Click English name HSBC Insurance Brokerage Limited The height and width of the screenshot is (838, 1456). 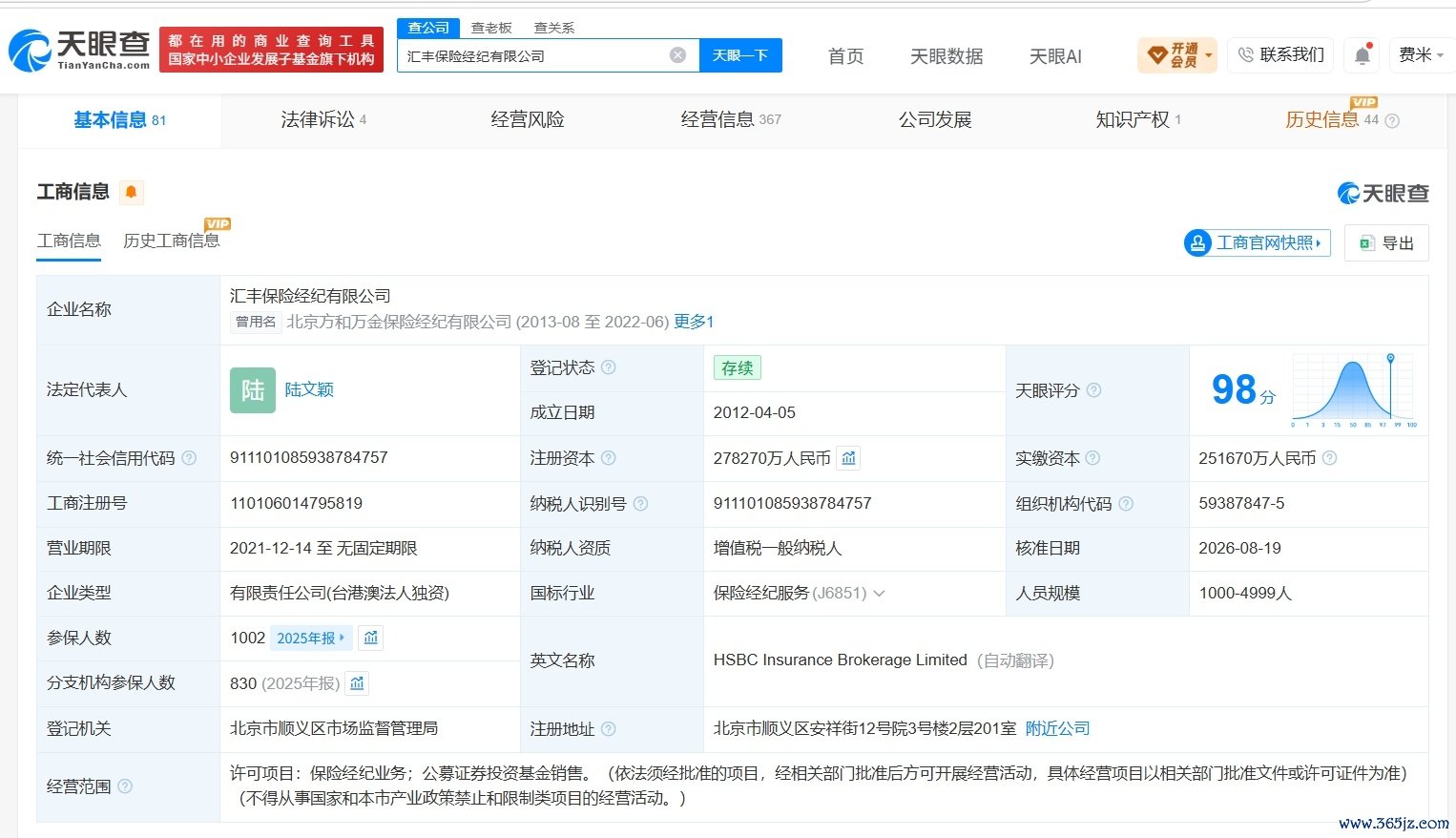(841, 660)
